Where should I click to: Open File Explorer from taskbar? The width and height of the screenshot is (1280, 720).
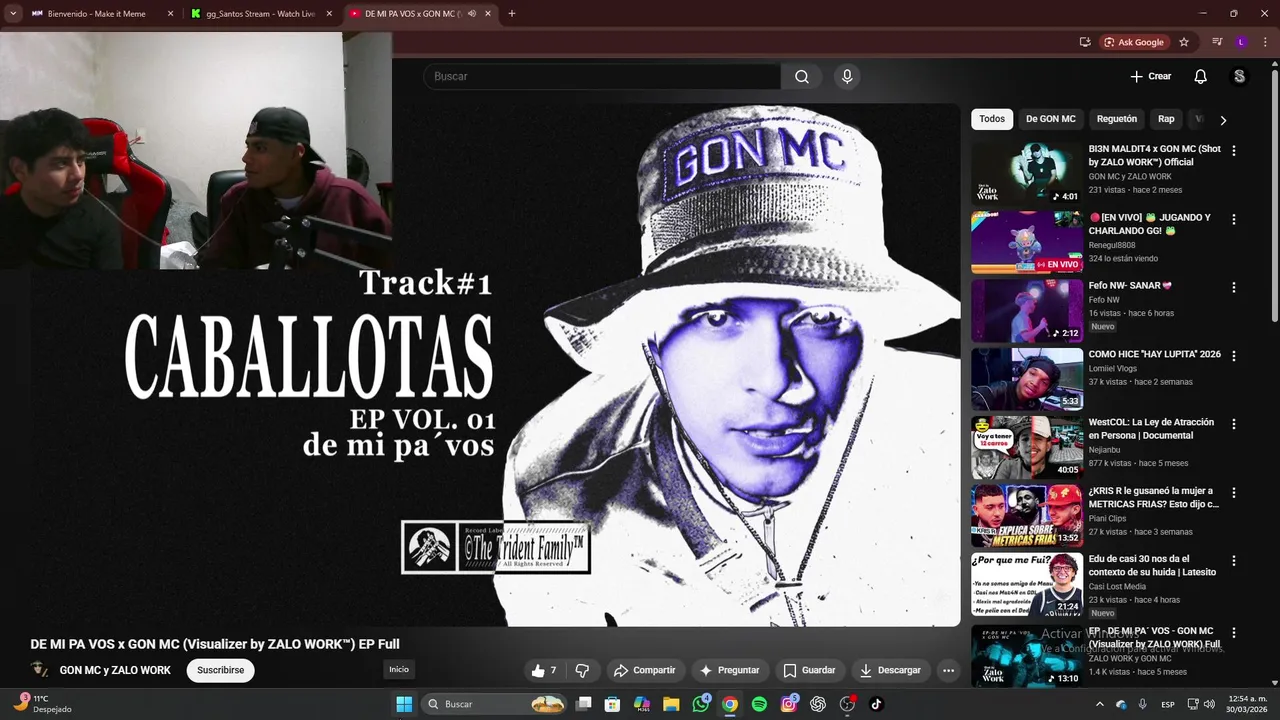671,704
